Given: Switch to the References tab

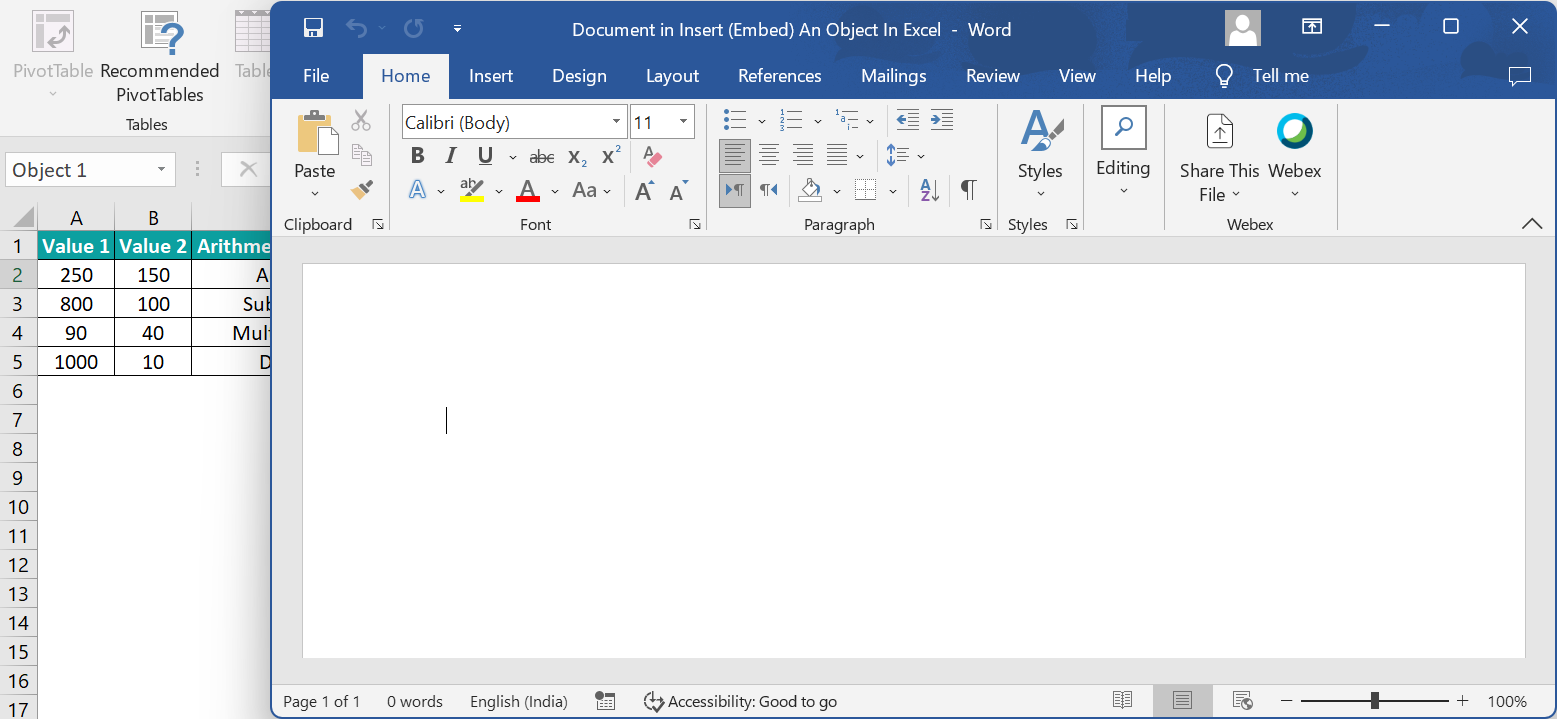Looking at the screenshot, I should point(779,76).
